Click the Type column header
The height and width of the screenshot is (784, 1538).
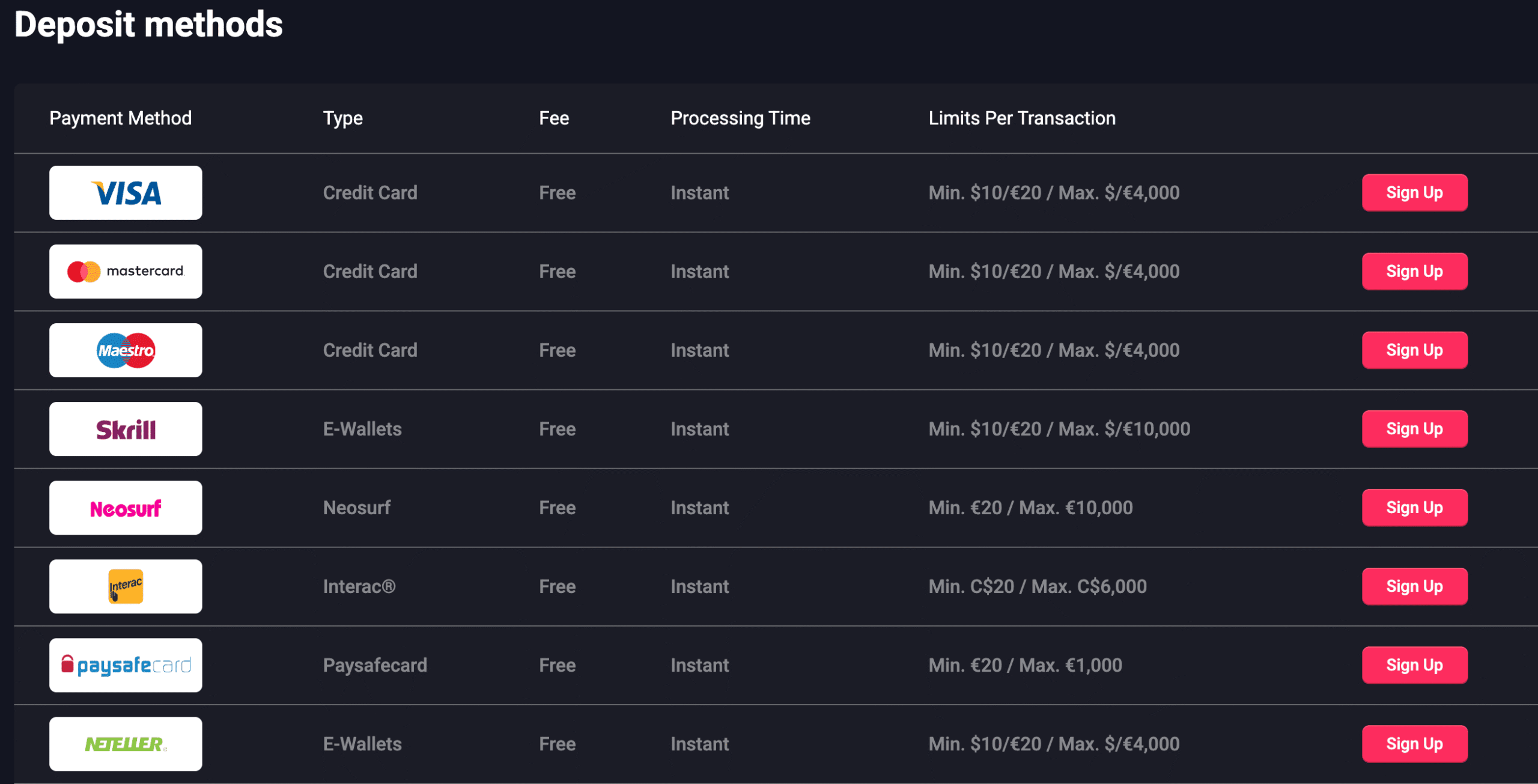coord(343,118)
